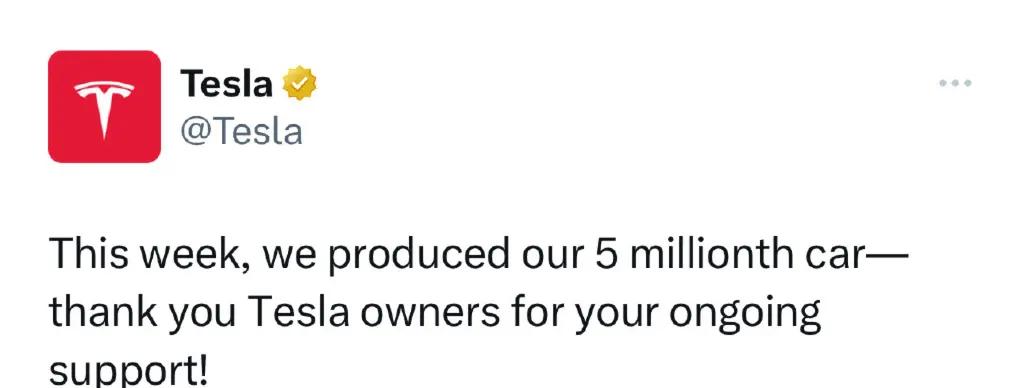Click the white T logo in avatar
Viewport: 1024px width, 388px height.
click(104, 110)
